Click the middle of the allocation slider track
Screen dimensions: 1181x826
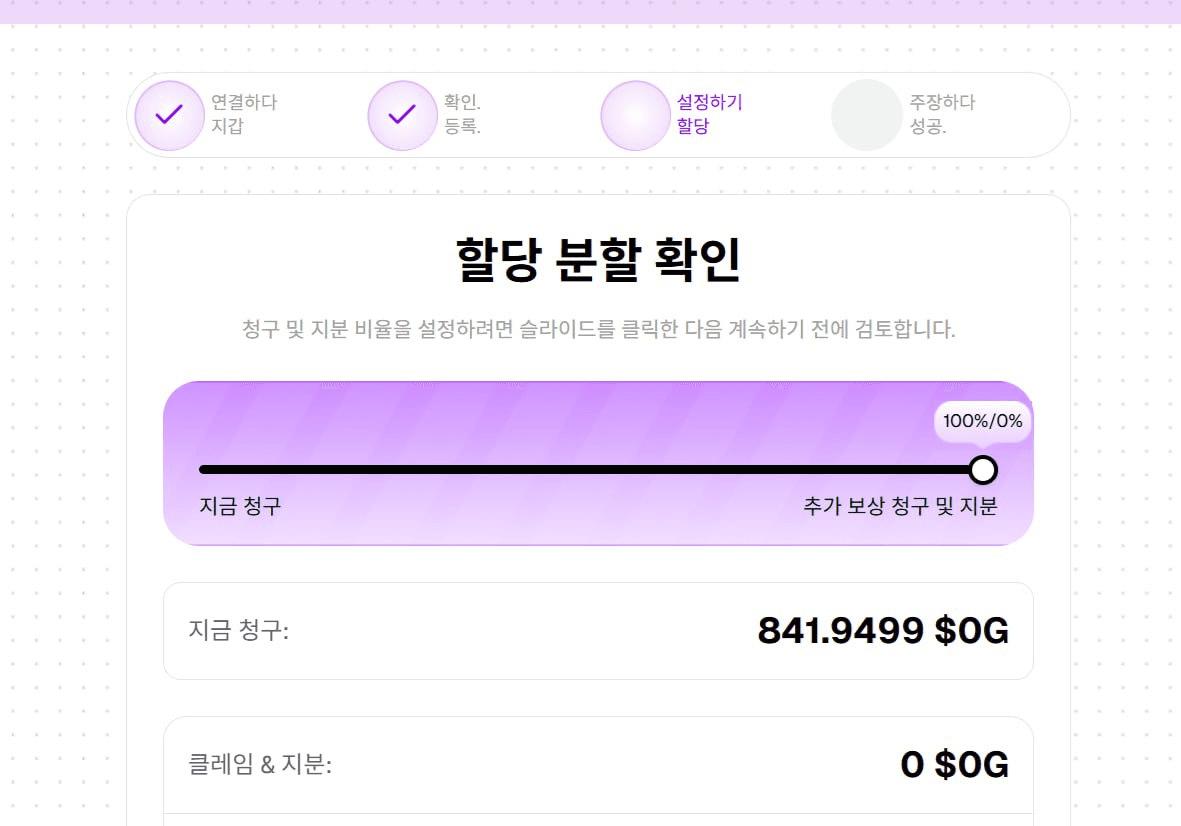(590, 470)
